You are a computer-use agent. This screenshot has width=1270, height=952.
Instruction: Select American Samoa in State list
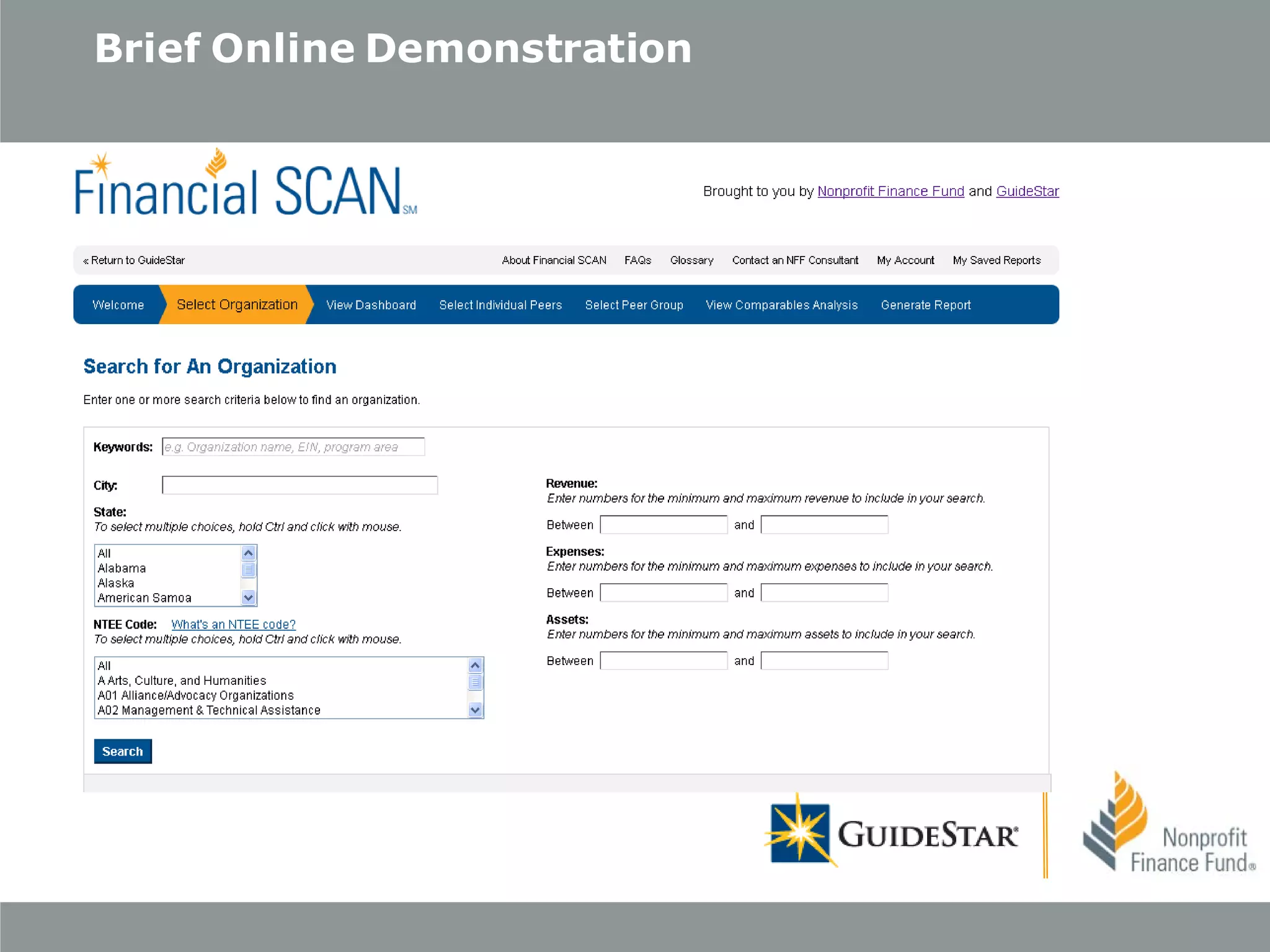tap(167, 598)
